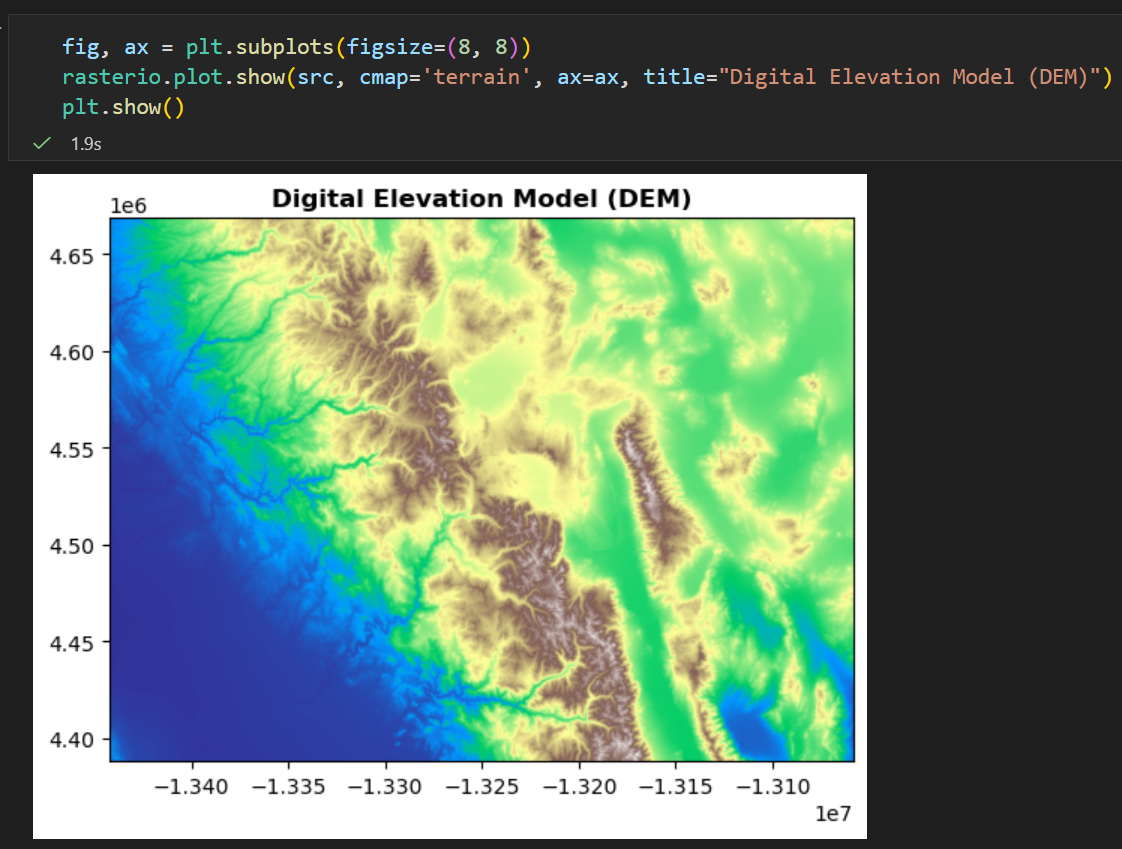Click the −1.325 x-axis tick label
The image size is (1122, 849).
click(482, 787)
